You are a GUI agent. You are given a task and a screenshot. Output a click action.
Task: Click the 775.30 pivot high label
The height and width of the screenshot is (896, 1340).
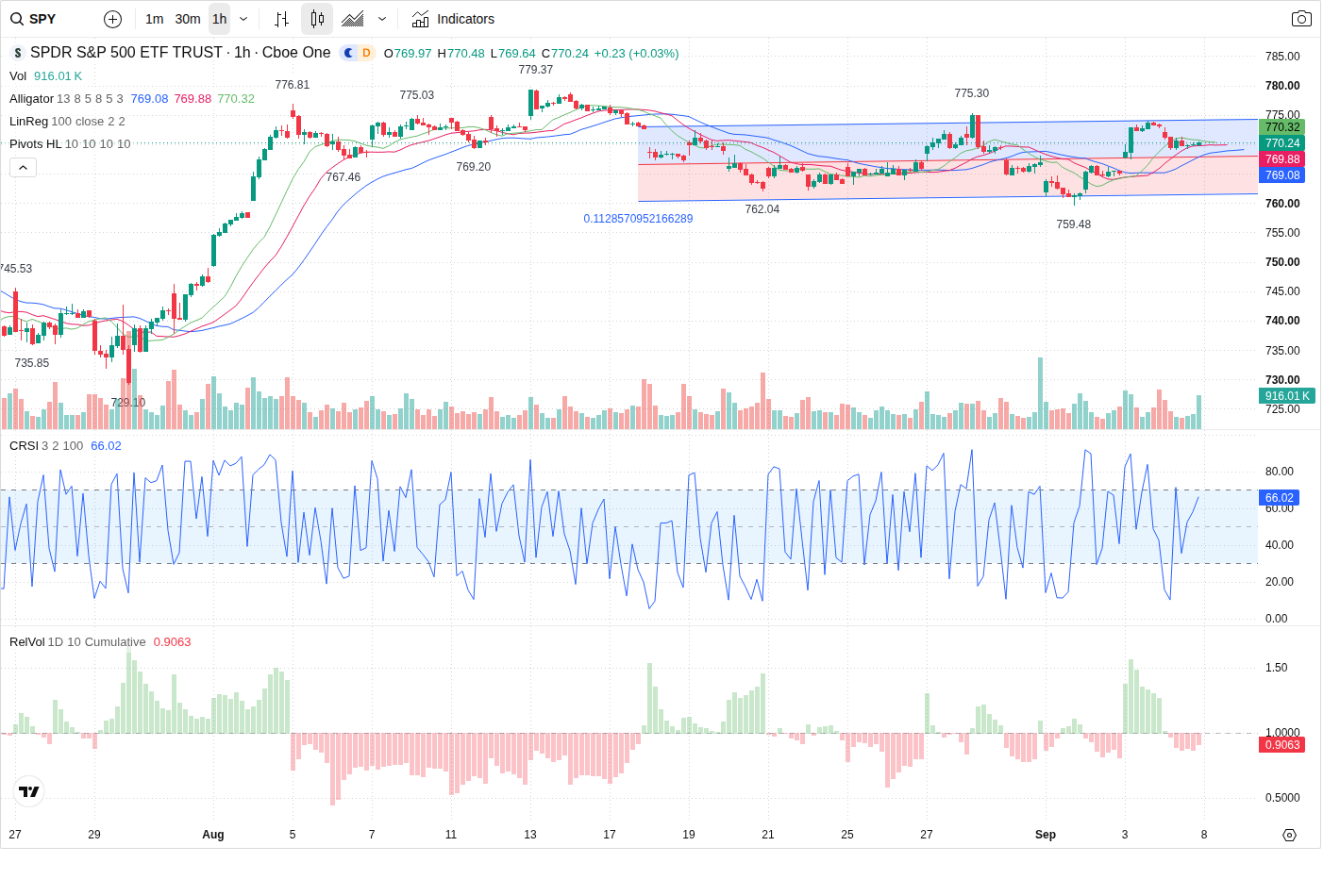(972, 93)
